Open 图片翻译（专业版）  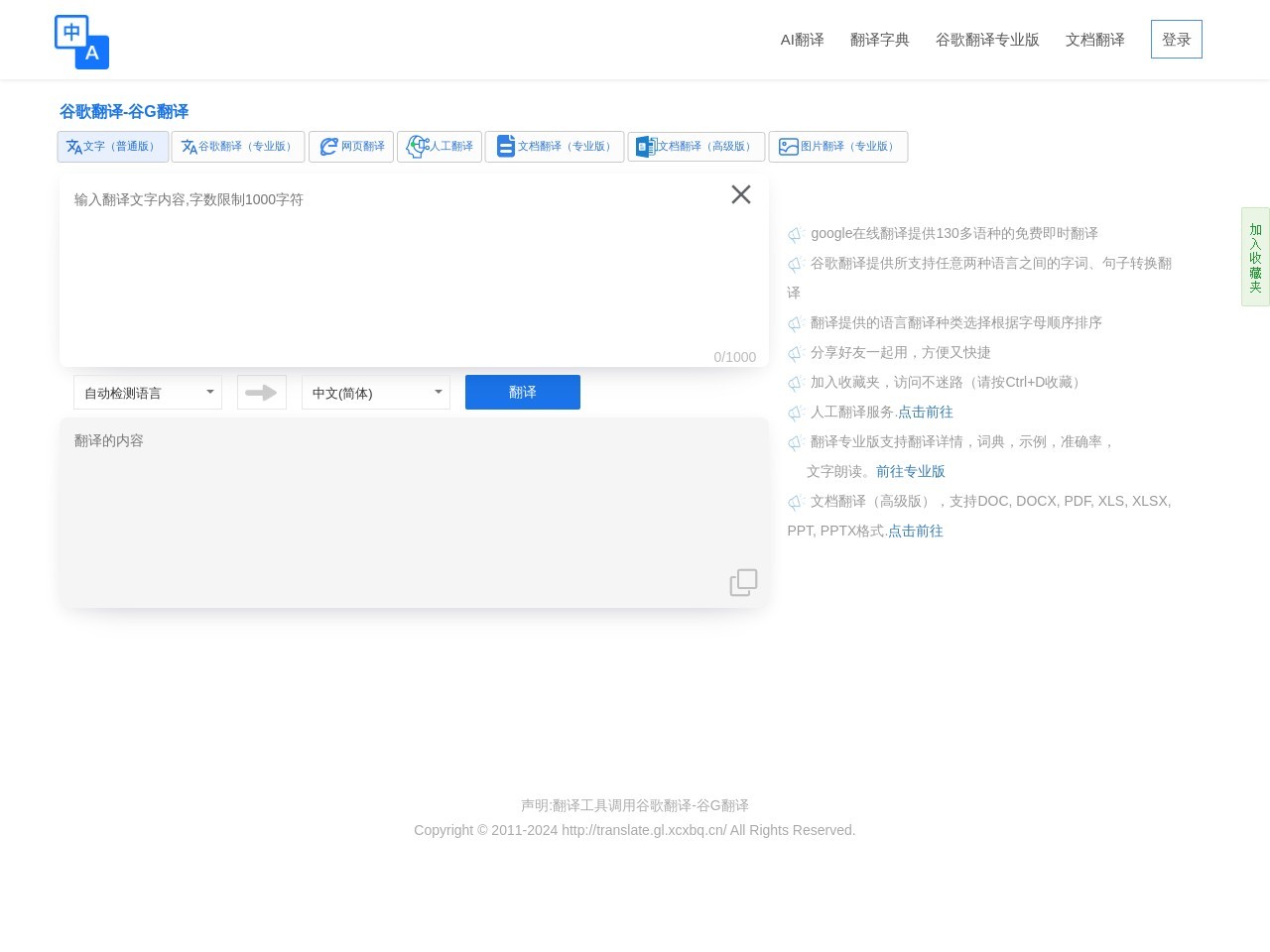pos(838,146)
